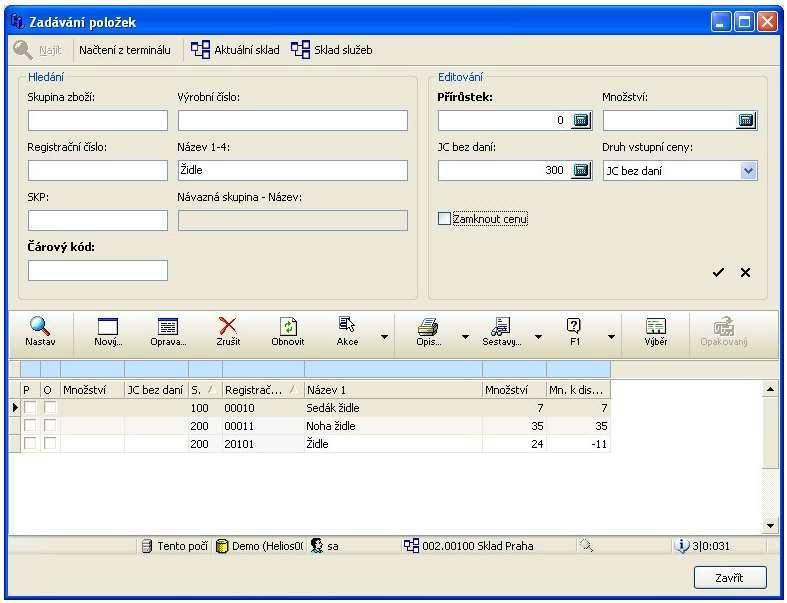Check P box for Noha židle row
Image resolution: width=787 pixels, height=603 pixels.
30,425
